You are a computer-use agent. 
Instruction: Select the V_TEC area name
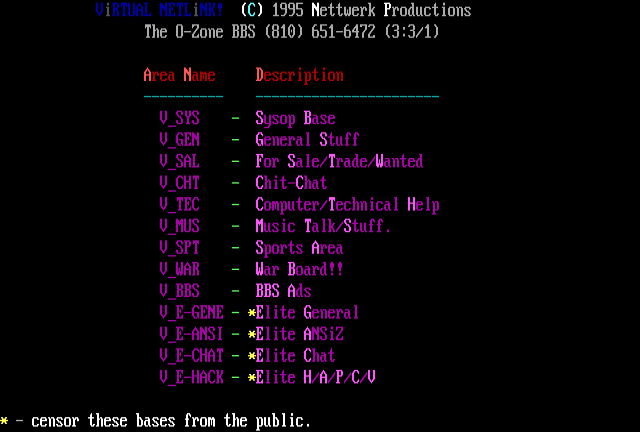[x=180, y=205]
